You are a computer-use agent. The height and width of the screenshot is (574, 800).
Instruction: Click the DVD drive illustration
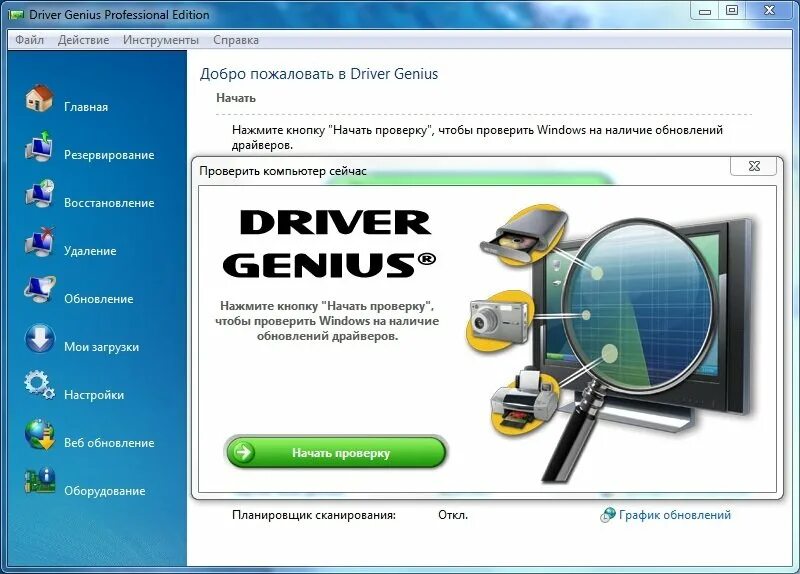coord(524,234)
